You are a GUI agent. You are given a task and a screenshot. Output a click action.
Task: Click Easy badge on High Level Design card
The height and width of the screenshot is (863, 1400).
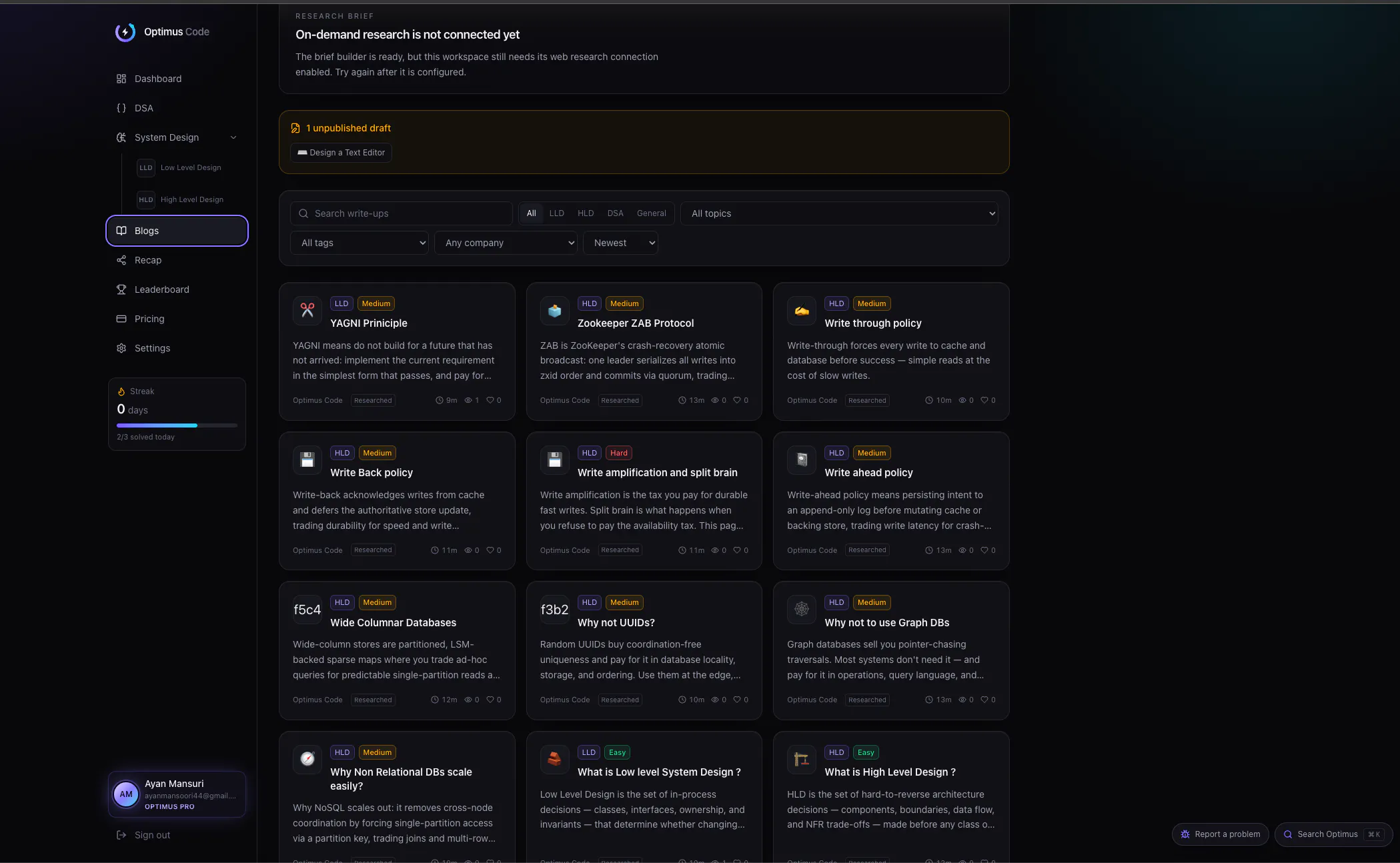coord(866,752)
